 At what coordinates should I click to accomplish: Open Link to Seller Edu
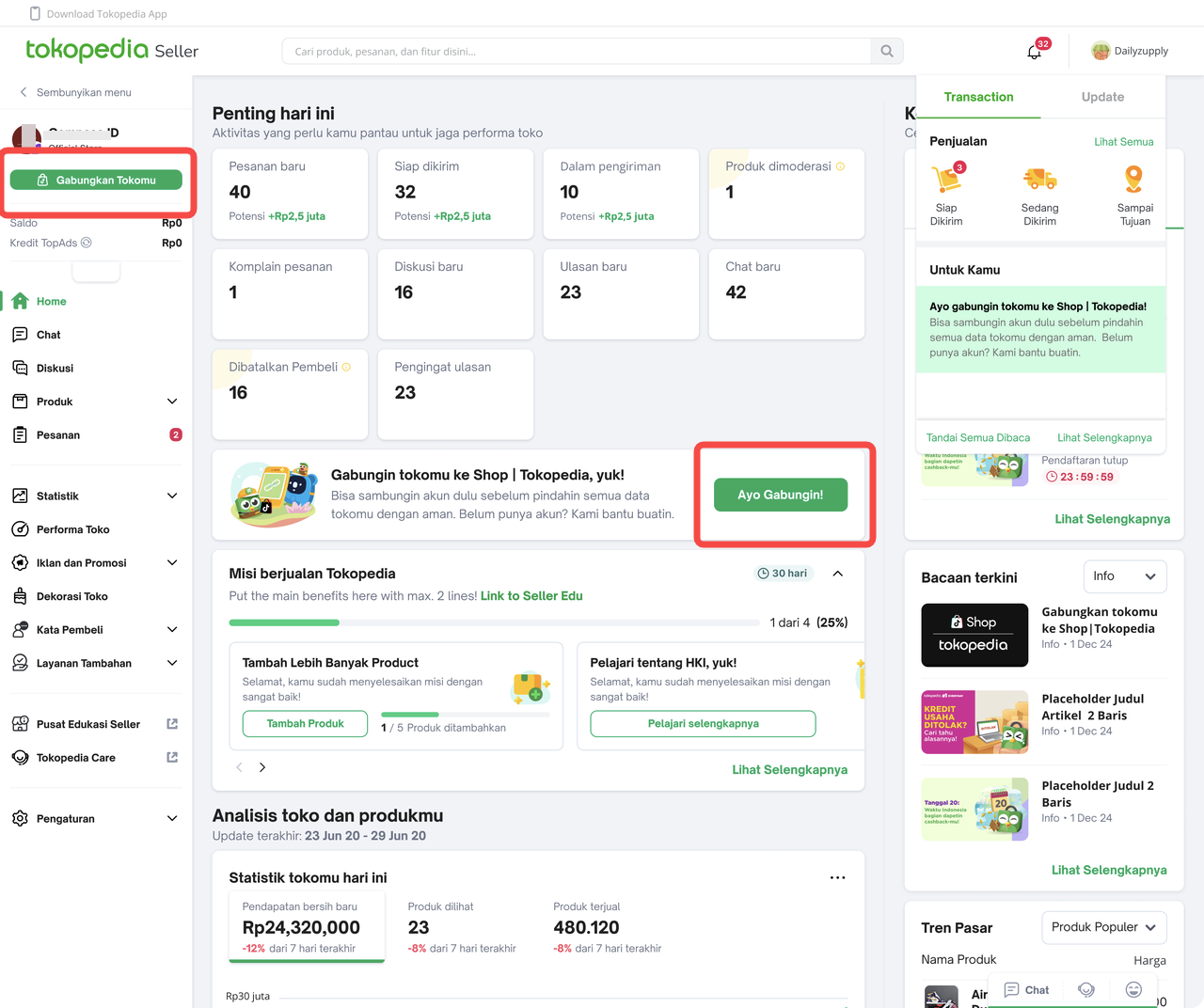531,596
